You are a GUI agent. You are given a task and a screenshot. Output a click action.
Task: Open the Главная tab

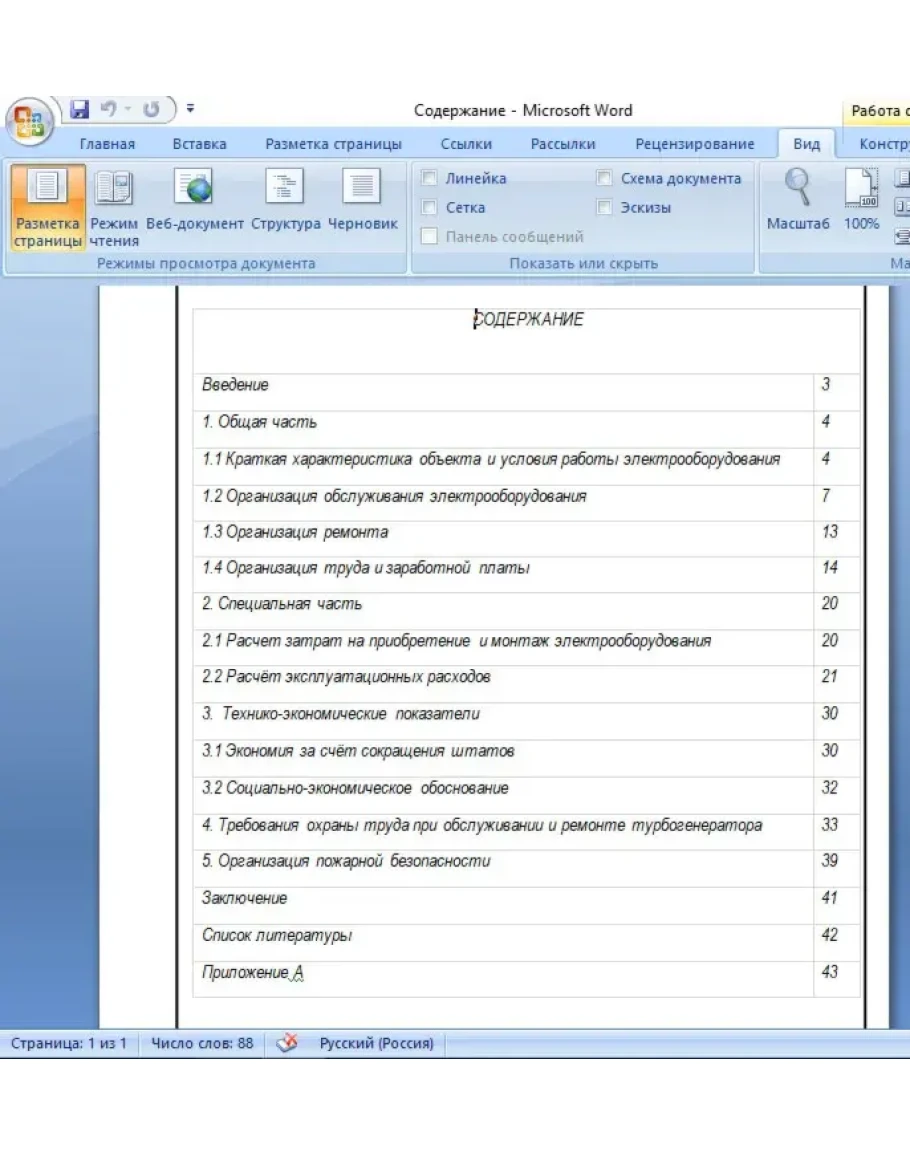coord(108,144)
